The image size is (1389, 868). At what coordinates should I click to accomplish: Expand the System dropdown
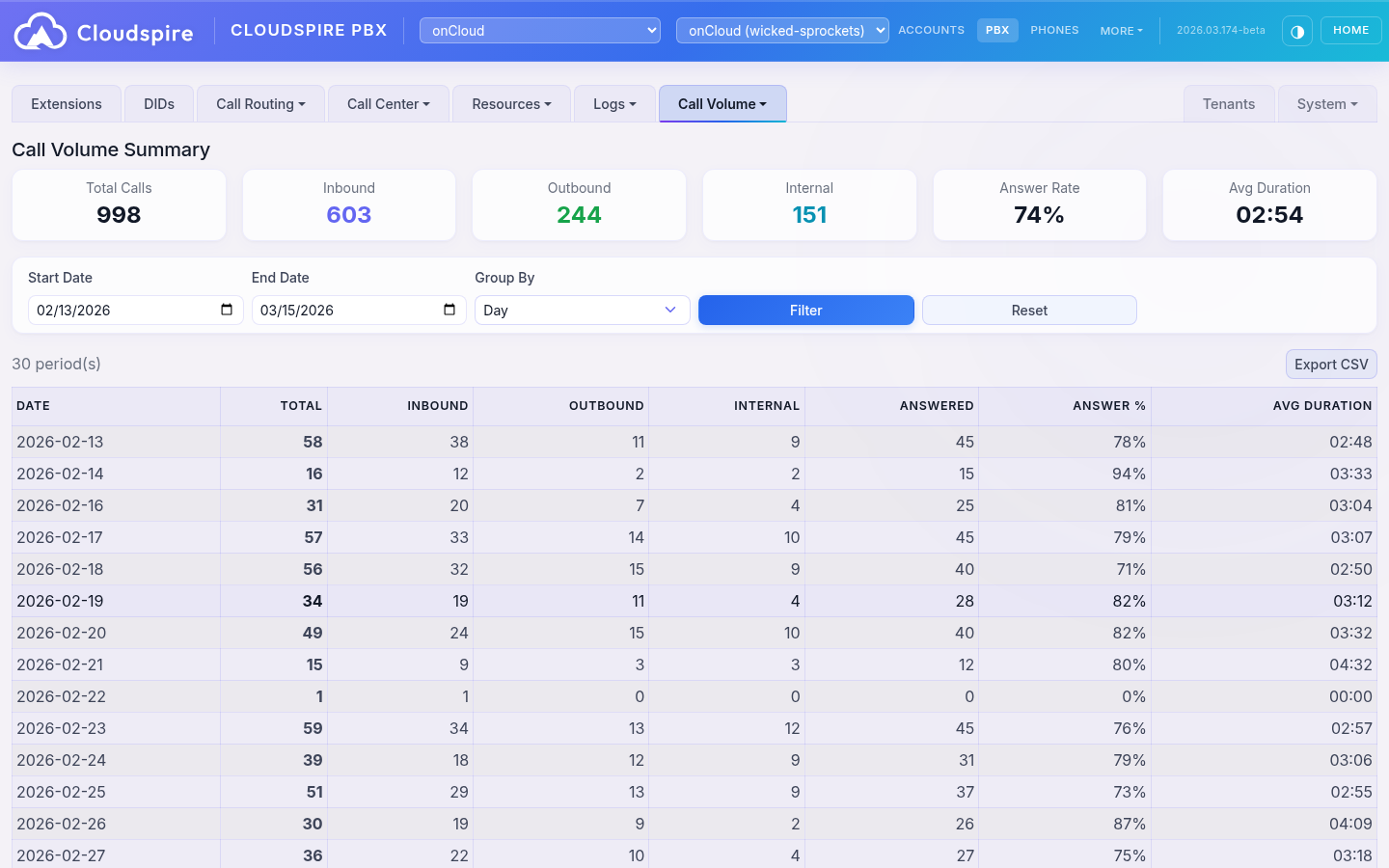pos(1327,103)
